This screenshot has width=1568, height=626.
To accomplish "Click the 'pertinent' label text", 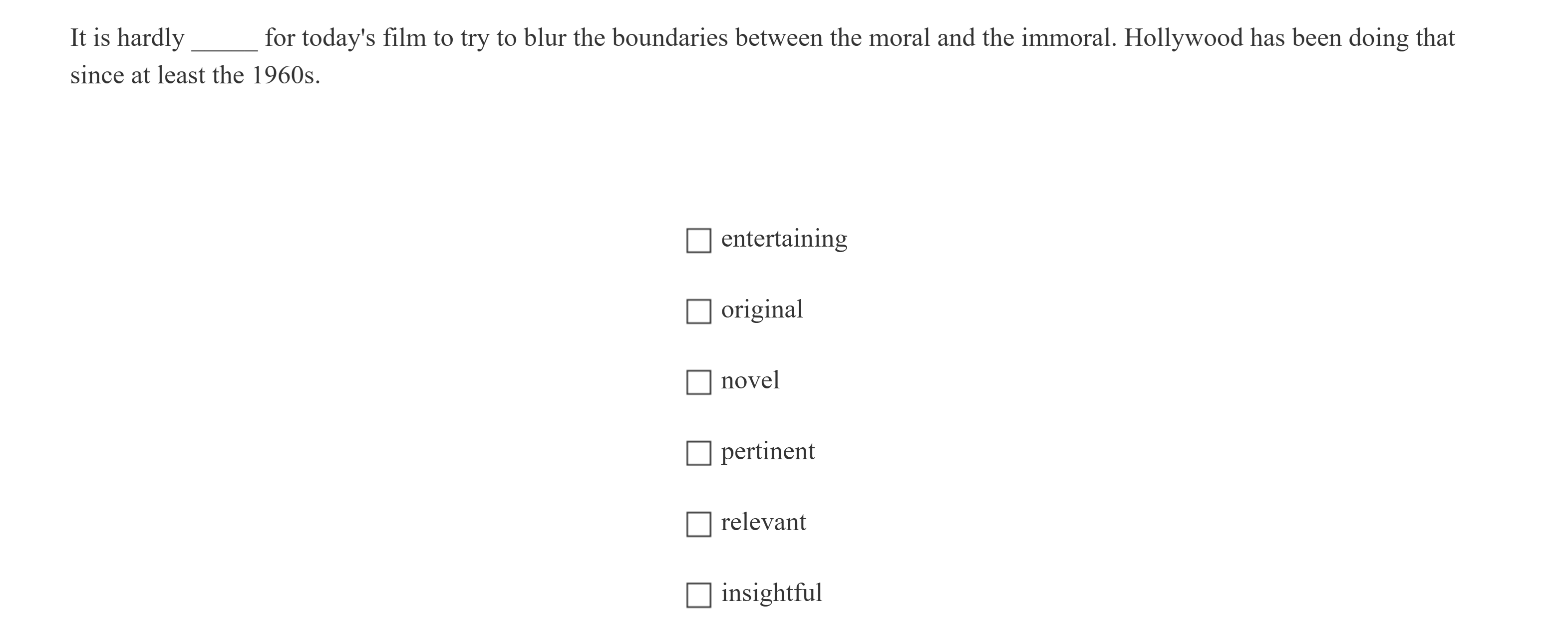I will [x=768, y=452].
